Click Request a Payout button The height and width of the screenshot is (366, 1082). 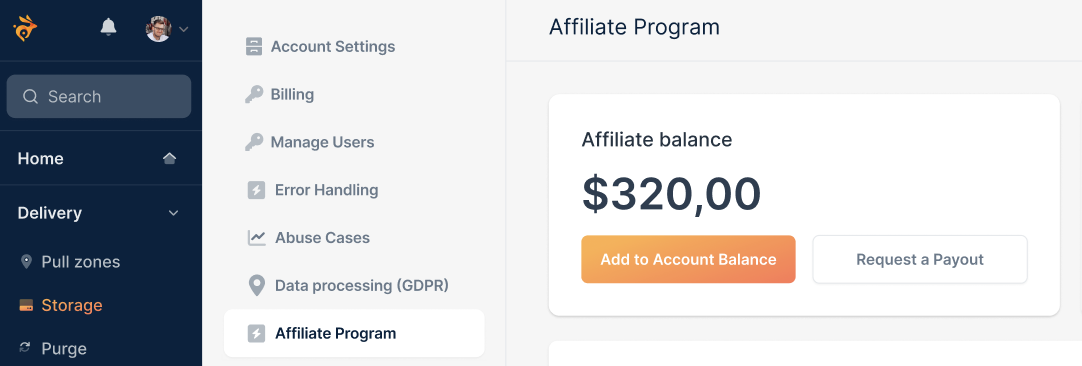pos(920,259)
